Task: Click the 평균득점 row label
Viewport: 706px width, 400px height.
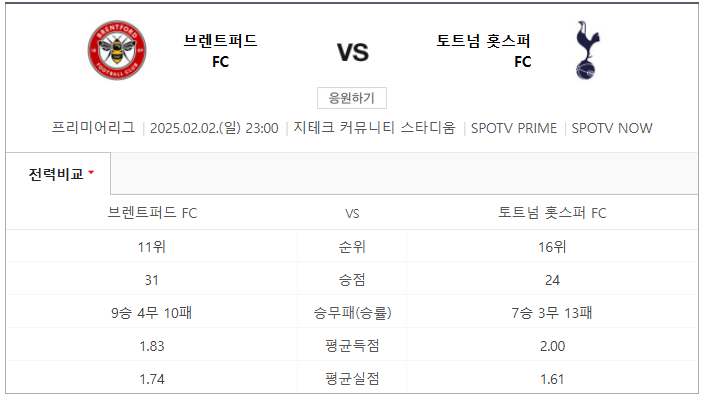Action: [352, 346]
